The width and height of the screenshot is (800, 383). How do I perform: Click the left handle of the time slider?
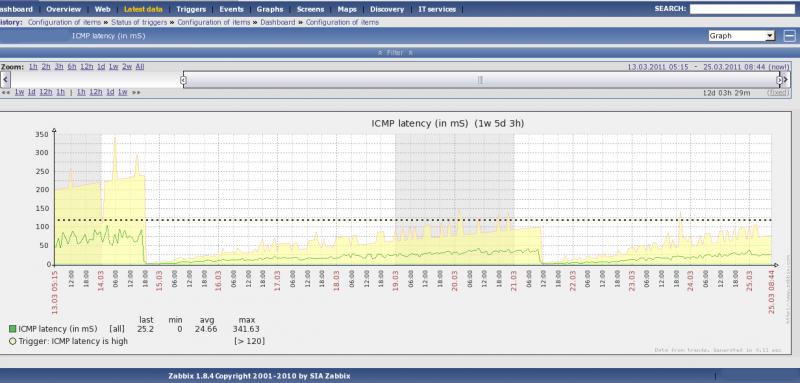183,80
